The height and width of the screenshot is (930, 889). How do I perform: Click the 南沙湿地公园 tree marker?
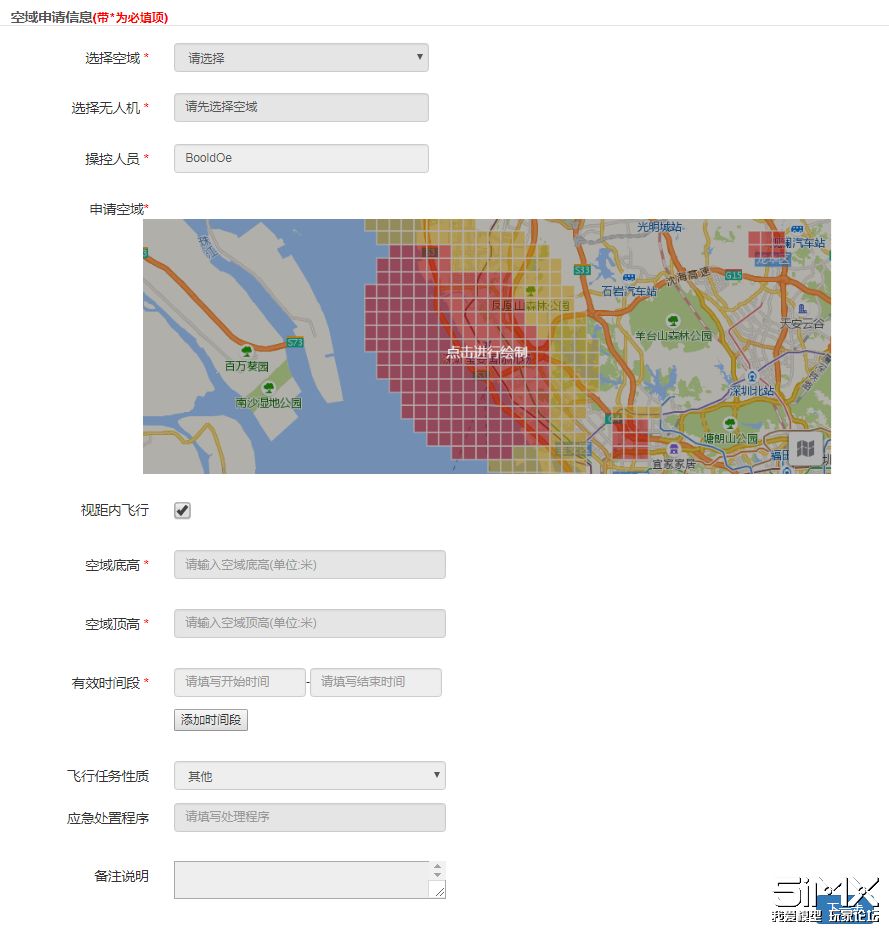pyautogui.click(x=269, y=388)
